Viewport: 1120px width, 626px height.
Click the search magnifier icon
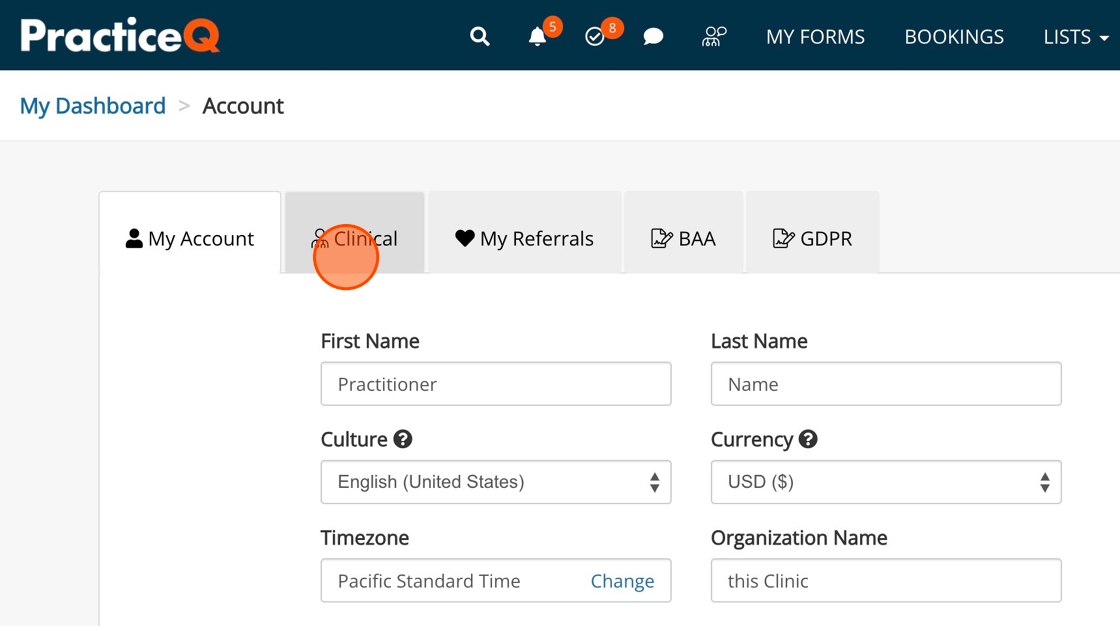(480, 37)
